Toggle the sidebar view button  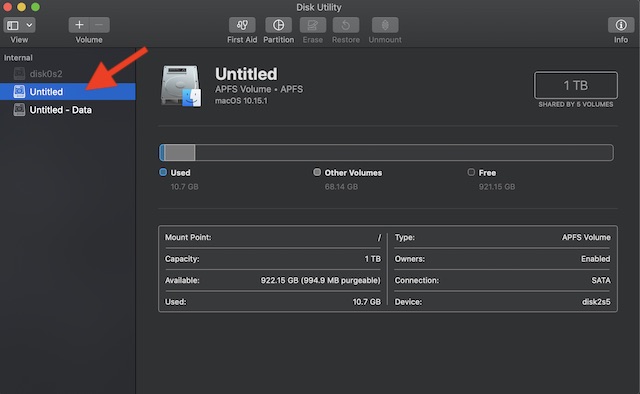click(x=13, y=25)
